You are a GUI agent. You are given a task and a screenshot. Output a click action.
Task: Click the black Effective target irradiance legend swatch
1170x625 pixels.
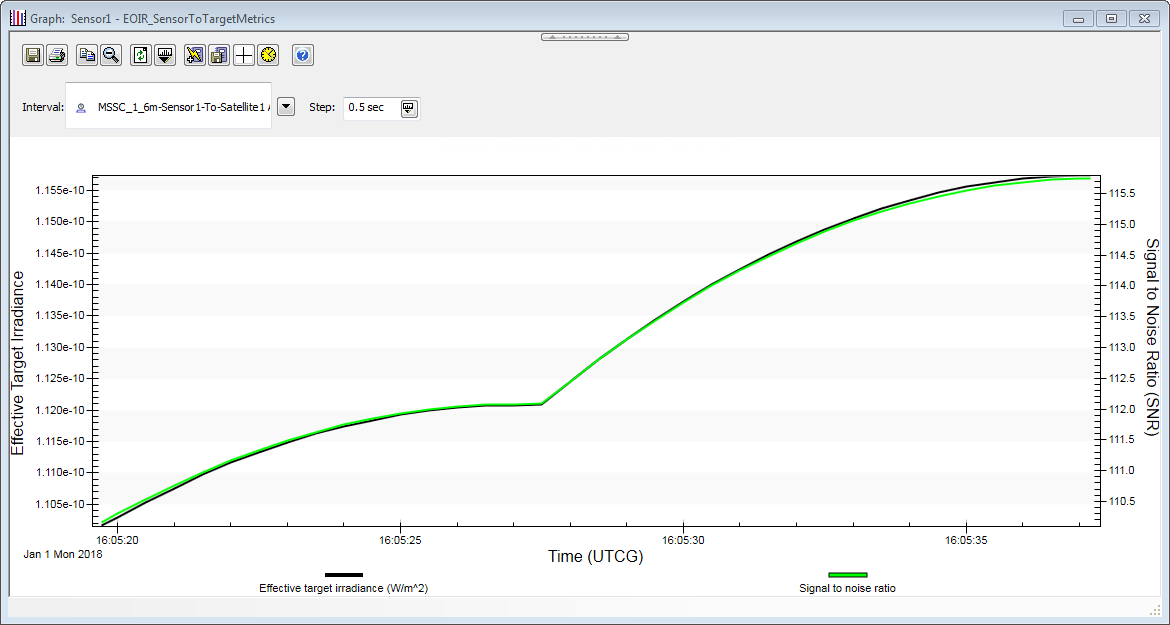[x=344, y=575]
